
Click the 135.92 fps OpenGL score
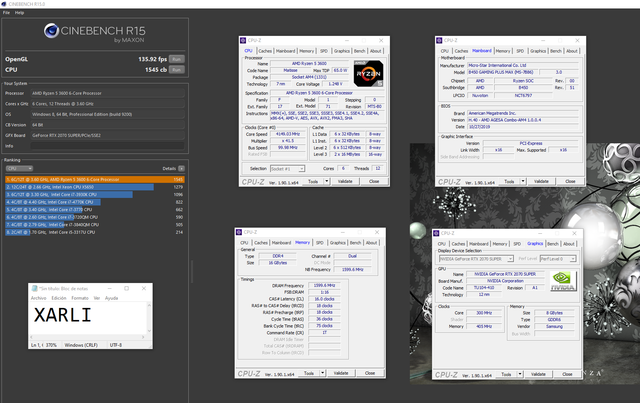point(152,59)
